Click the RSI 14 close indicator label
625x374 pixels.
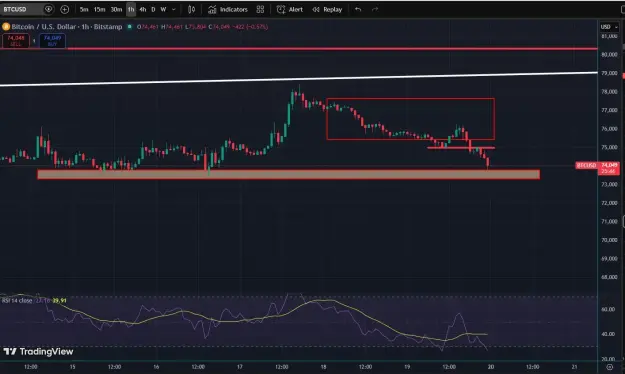[x=17, y=300]
